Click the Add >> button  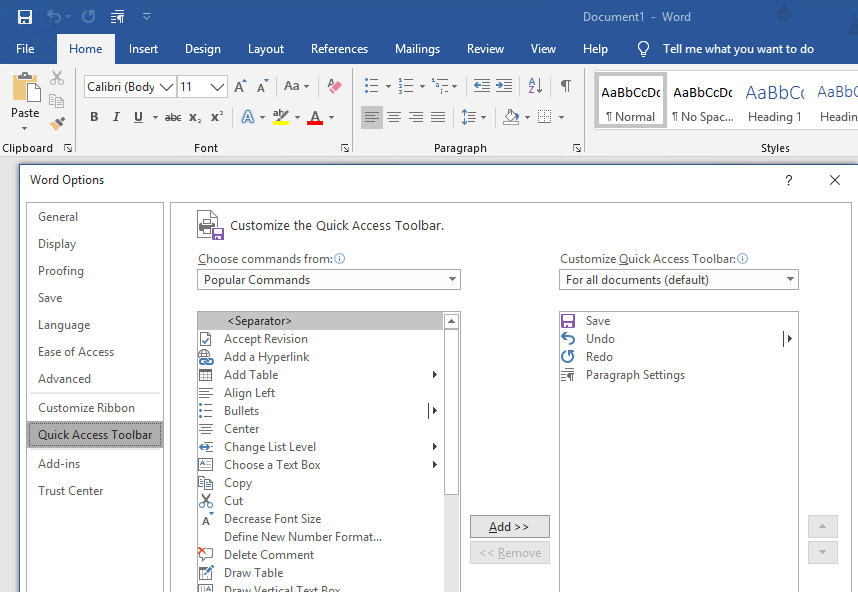(509, 526)
